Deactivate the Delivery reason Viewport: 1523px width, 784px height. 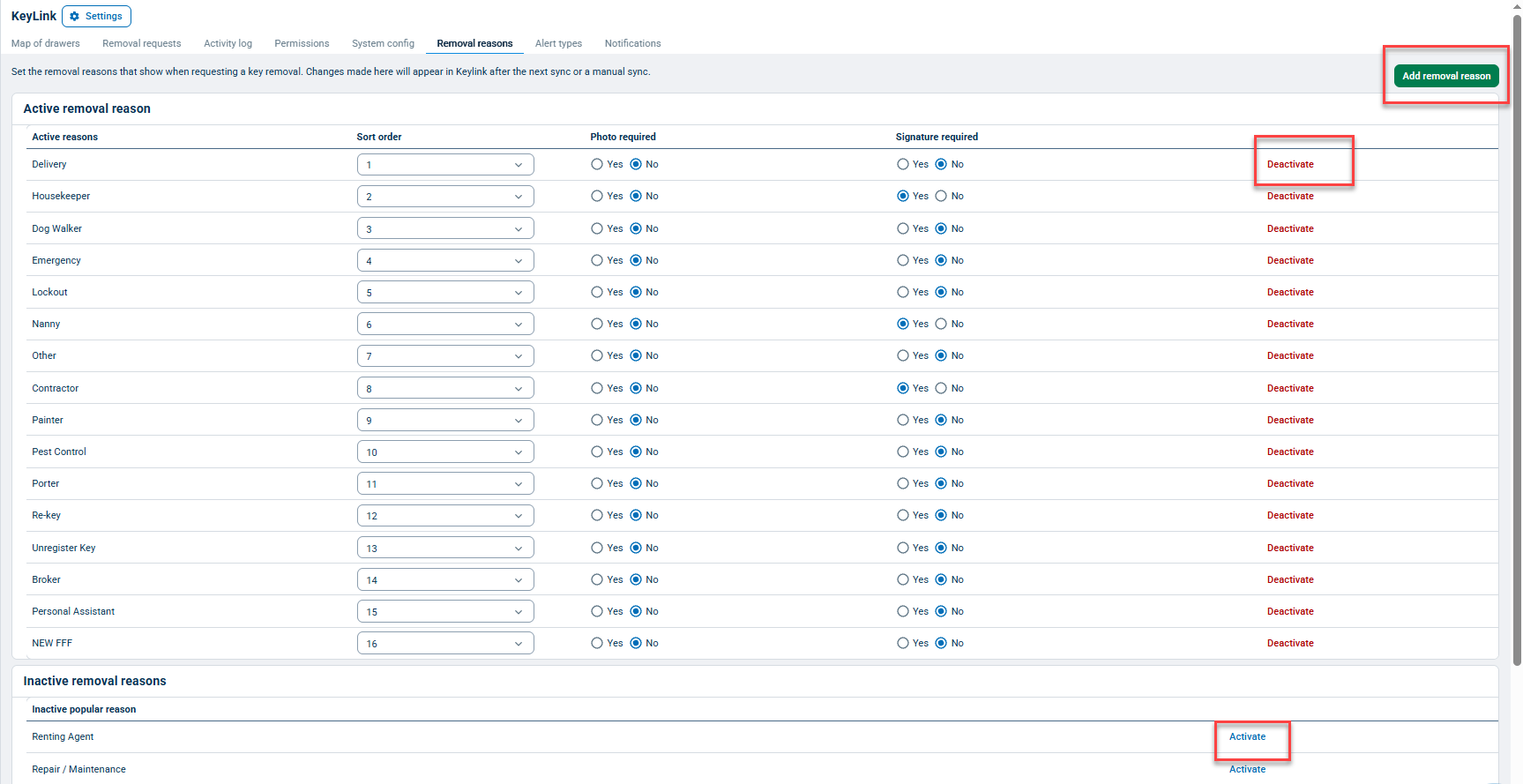coord(1290,164)
